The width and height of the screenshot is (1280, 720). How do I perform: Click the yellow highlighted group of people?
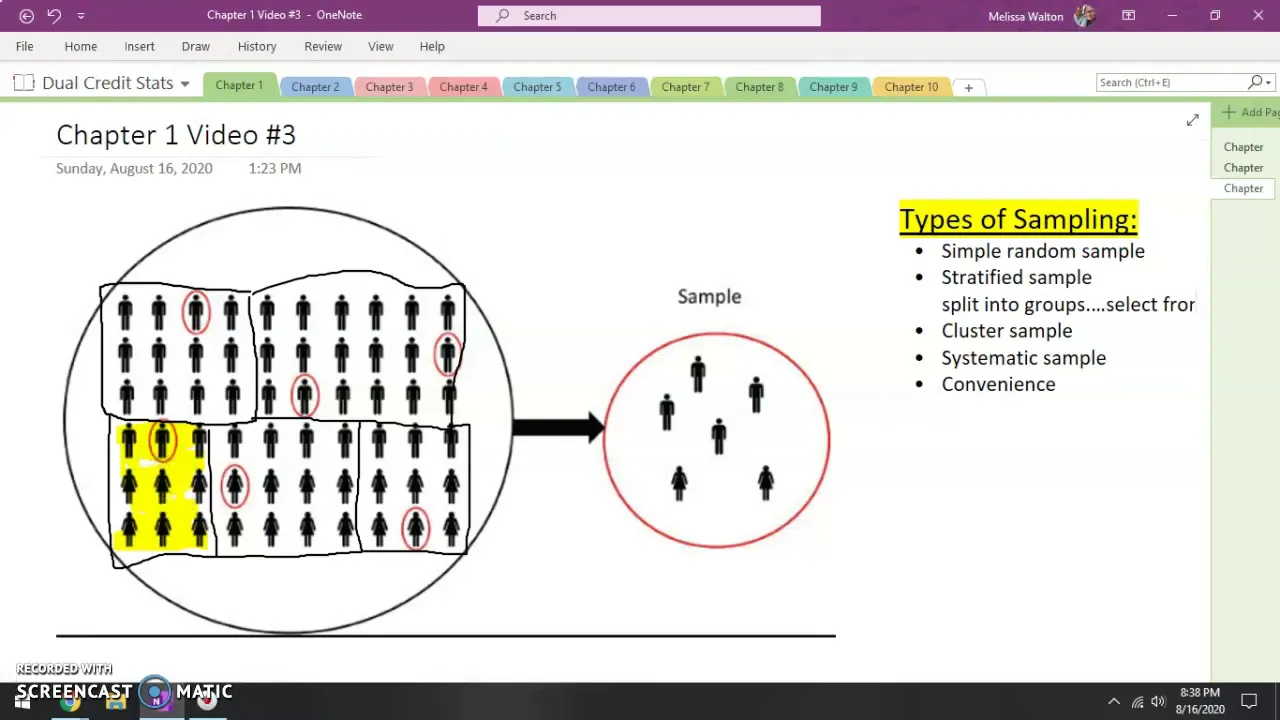(161, 487)
